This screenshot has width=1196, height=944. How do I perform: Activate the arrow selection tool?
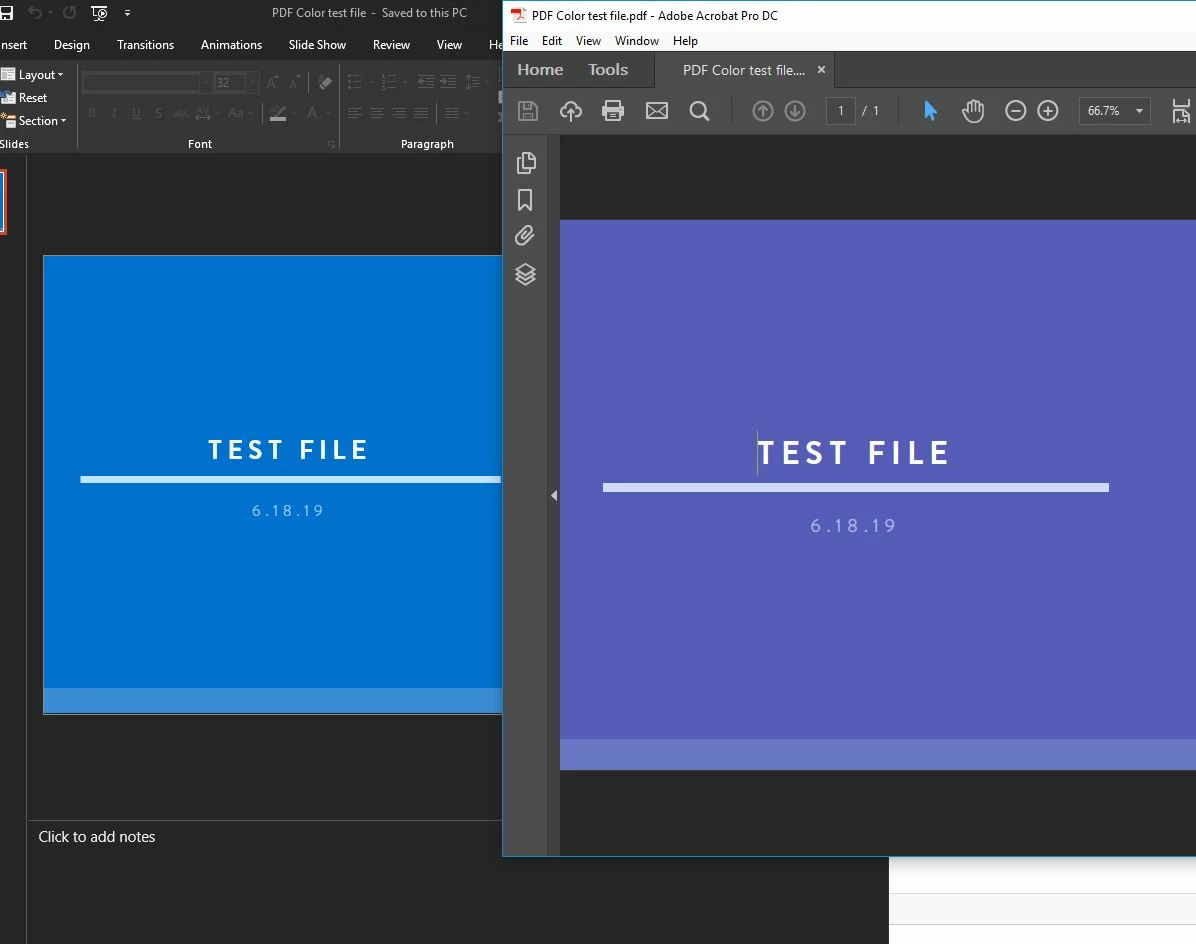(x=930, y=111)
